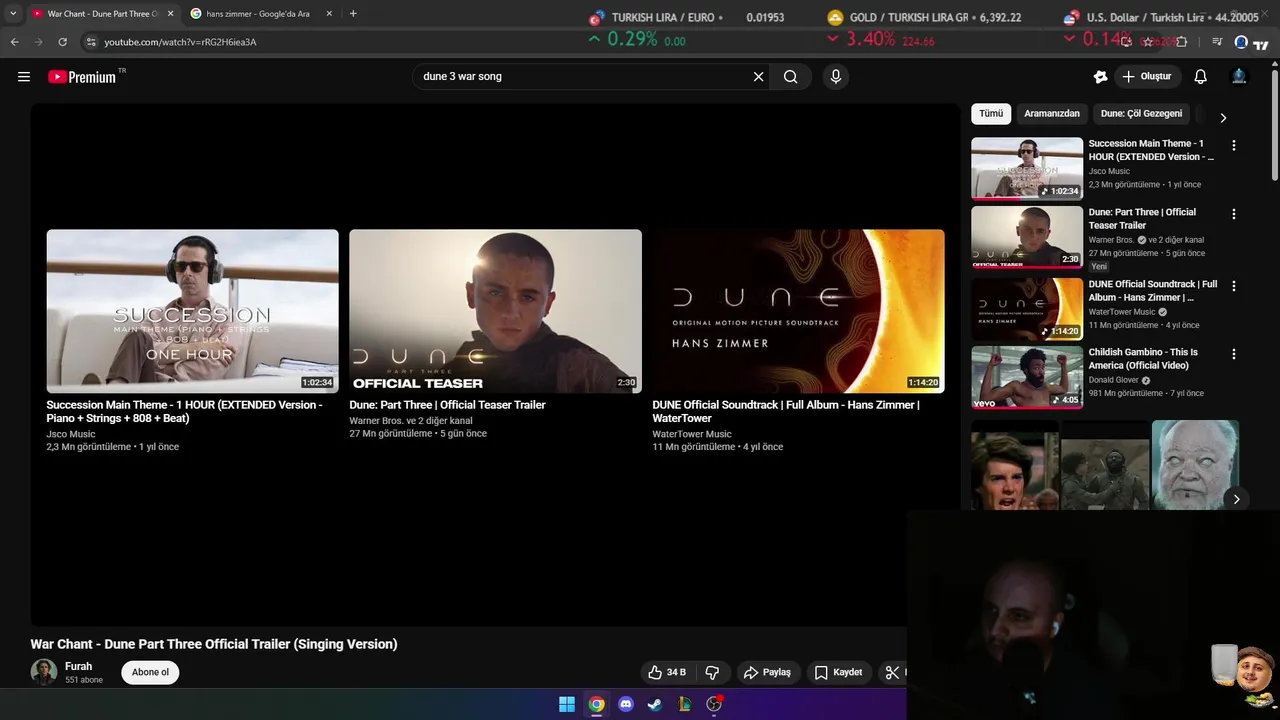Viewport: 1280px width, 720px height.
Task: Close the War Chant browser tab
Action: point(170,14)
